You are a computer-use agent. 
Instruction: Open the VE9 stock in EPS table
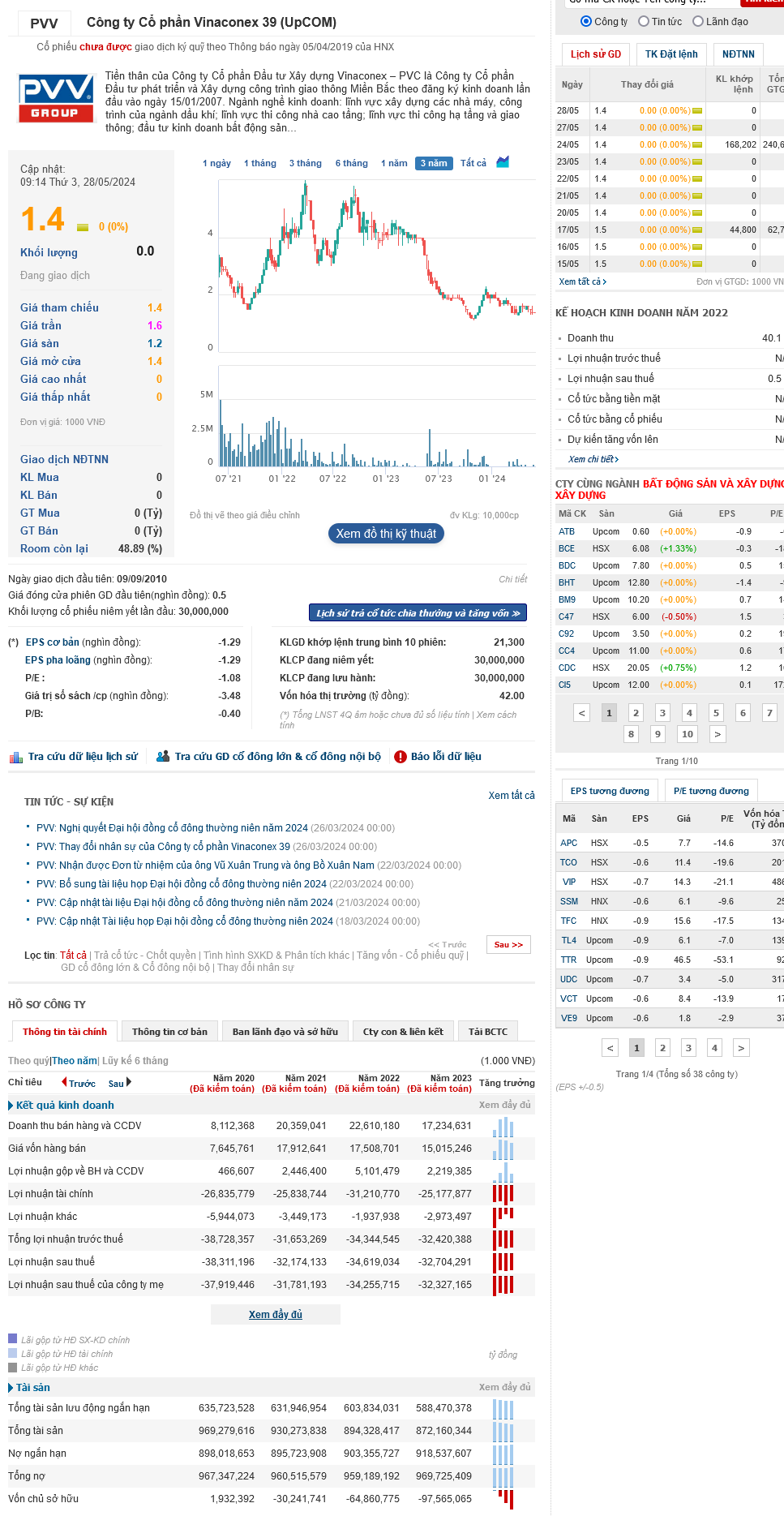click(569, 1019)
